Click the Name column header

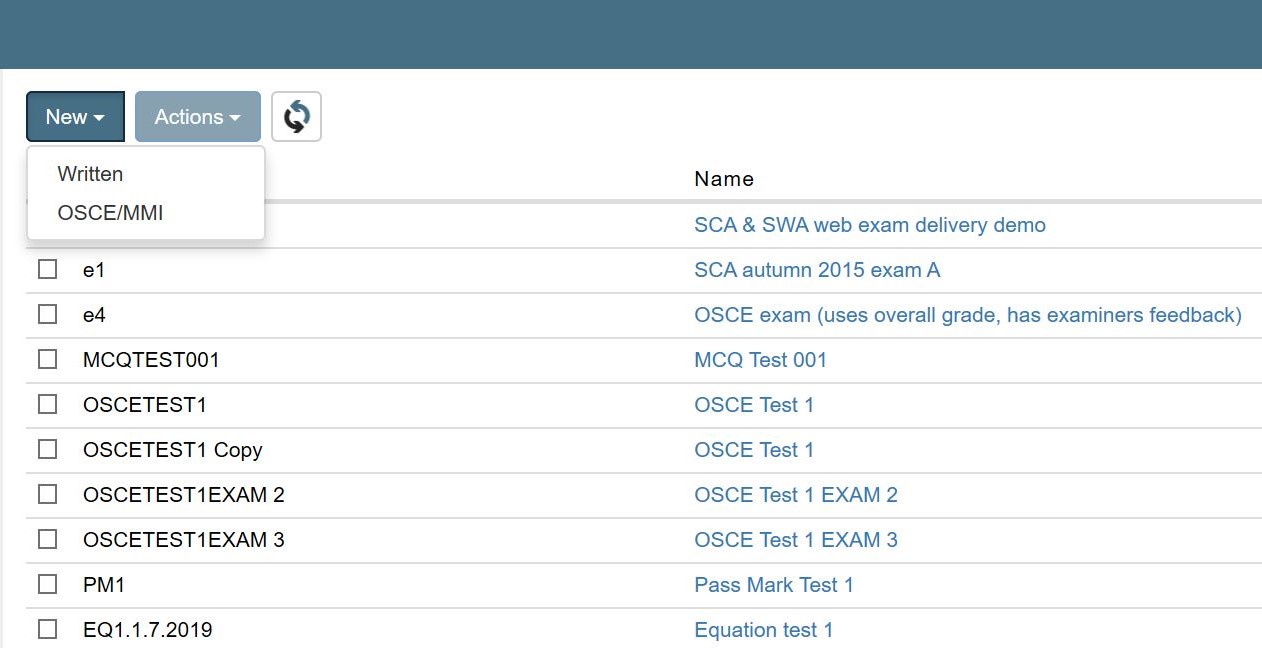tap(724, 179)
